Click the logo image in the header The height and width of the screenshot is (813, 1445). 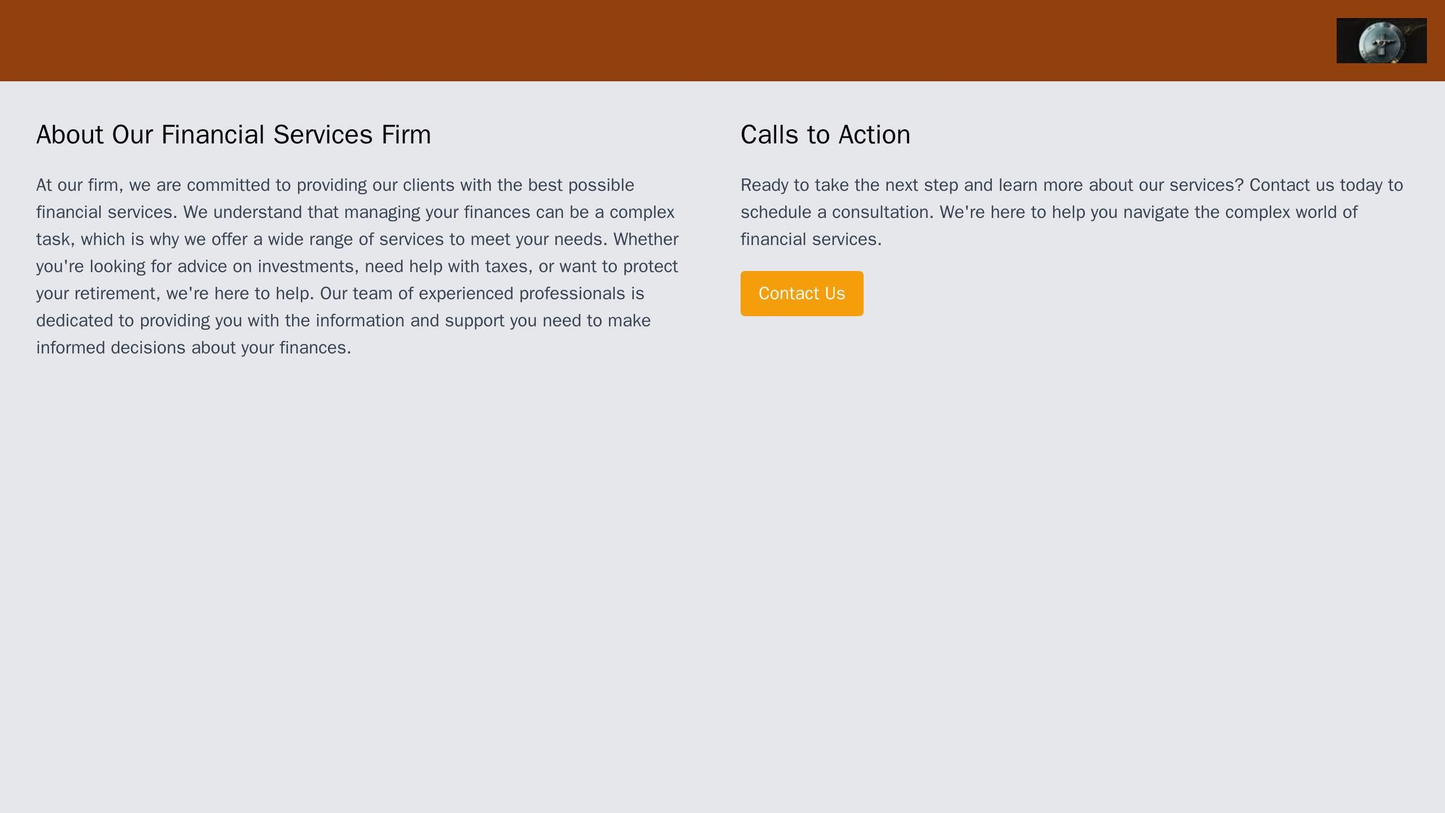[1381, 41]
